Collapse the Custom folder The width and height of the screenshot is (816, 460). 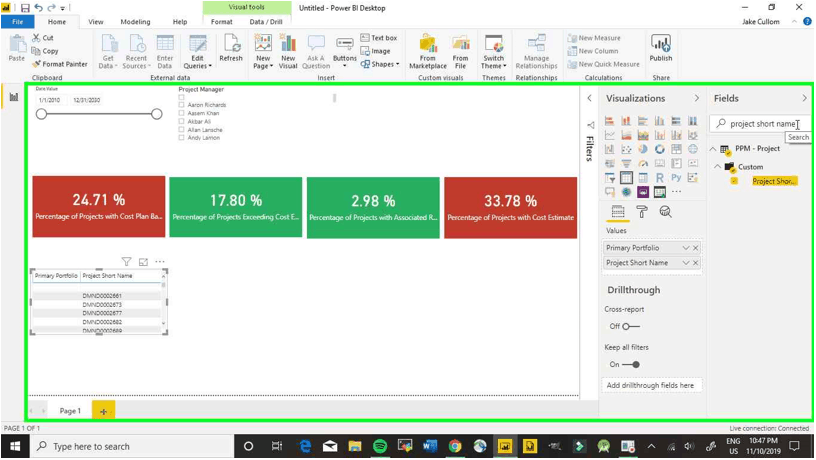tap(718, 167)
